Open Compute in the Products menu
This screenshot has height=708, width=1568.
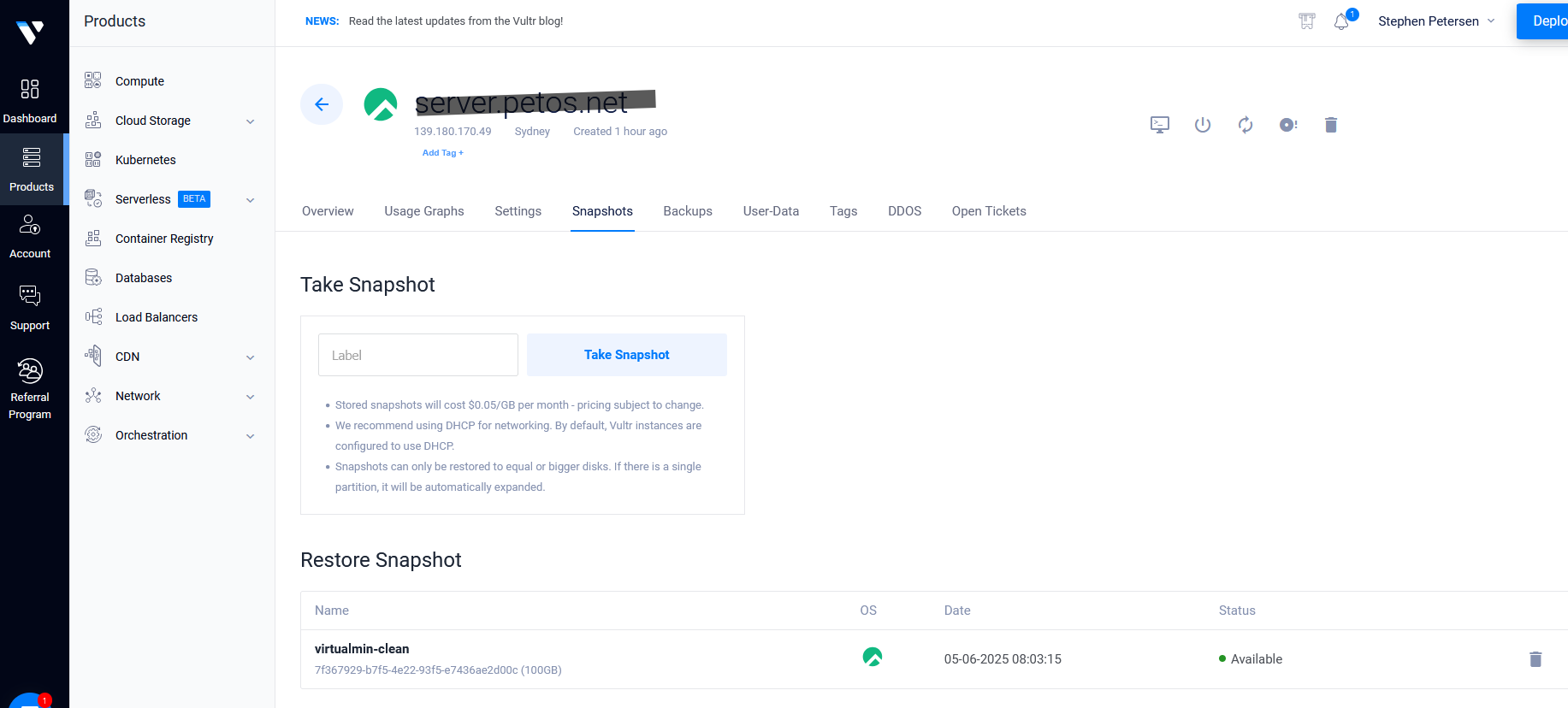tap(139, 81)
